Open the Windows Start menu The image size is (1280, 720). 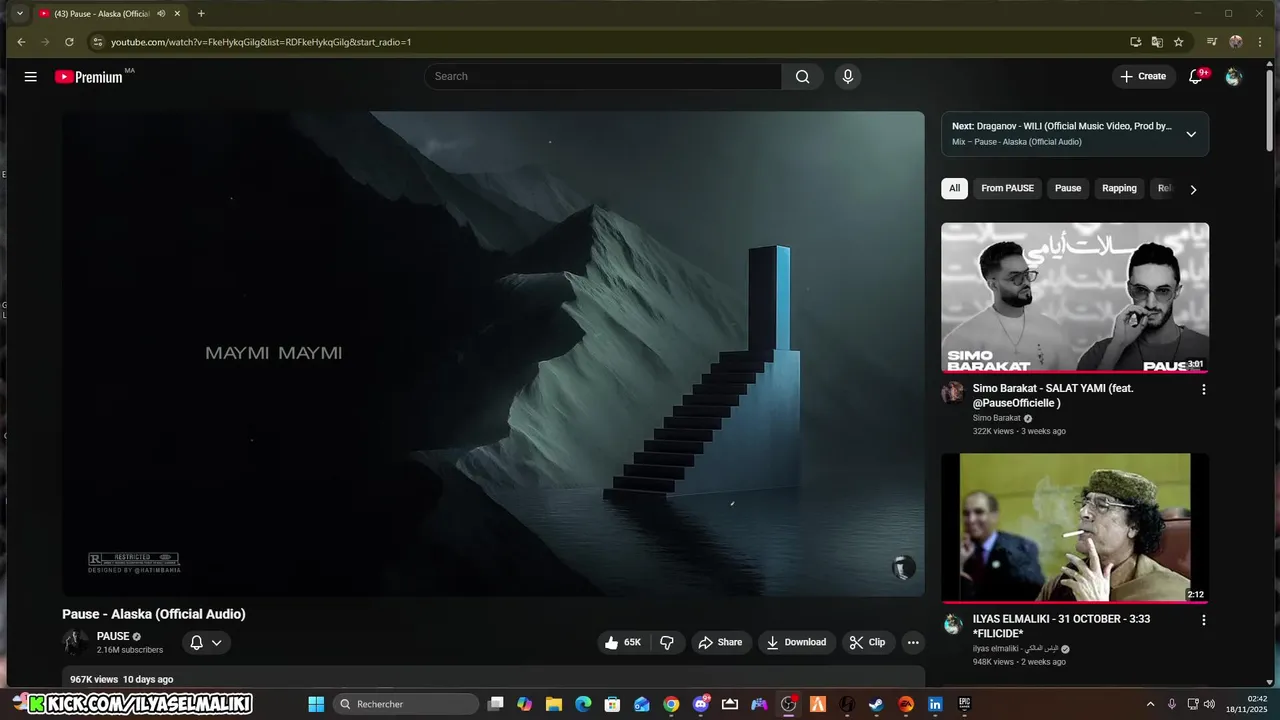(x=316, y=704)
